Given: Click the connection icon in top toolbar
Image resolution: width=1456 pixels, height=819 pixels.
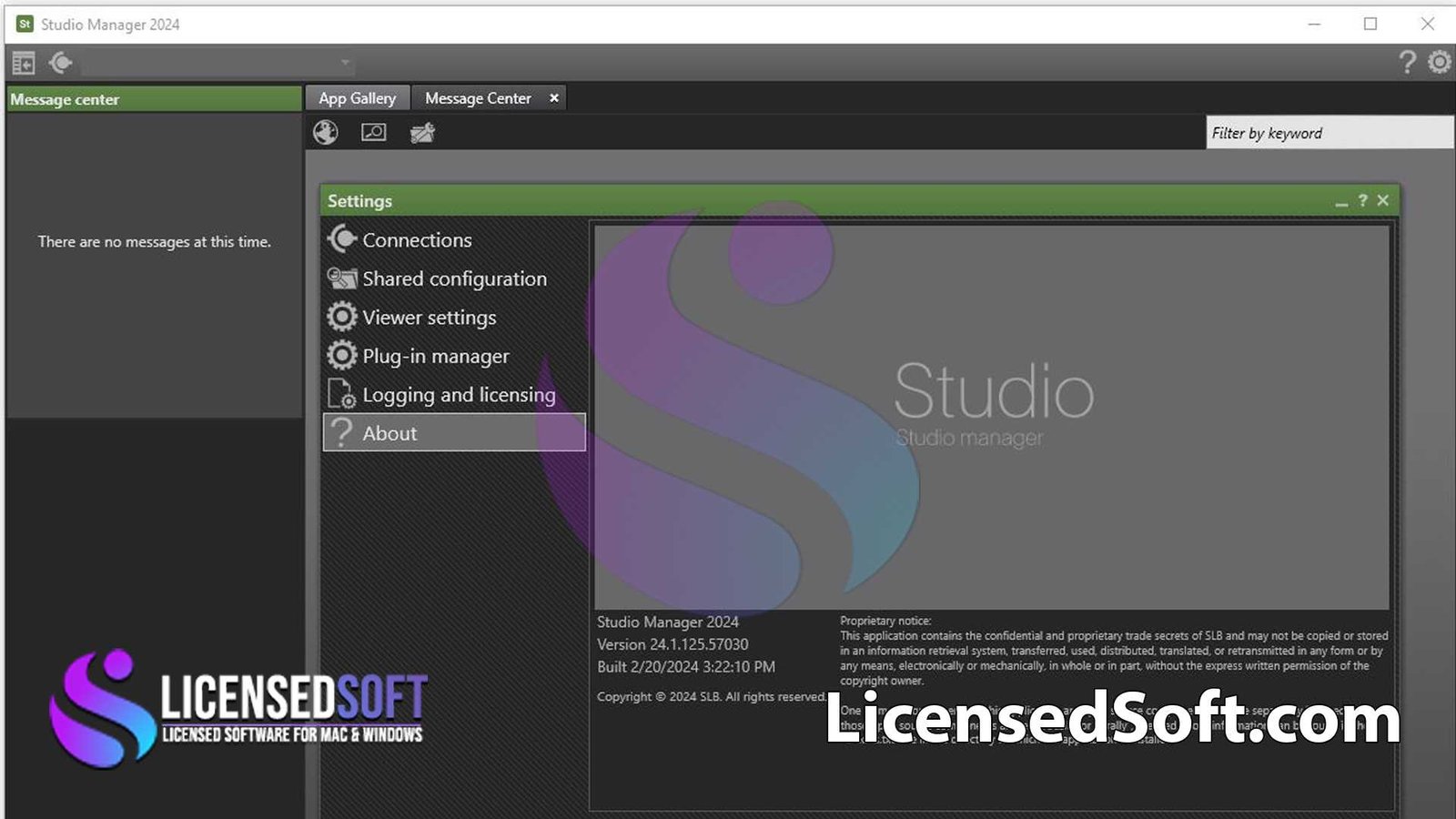Looking at the screenshot, I should click(61, 63).
